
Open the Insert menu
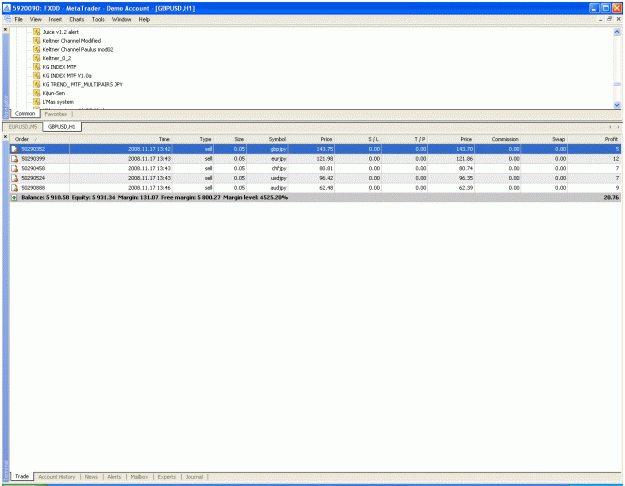[x=55, y=19]
